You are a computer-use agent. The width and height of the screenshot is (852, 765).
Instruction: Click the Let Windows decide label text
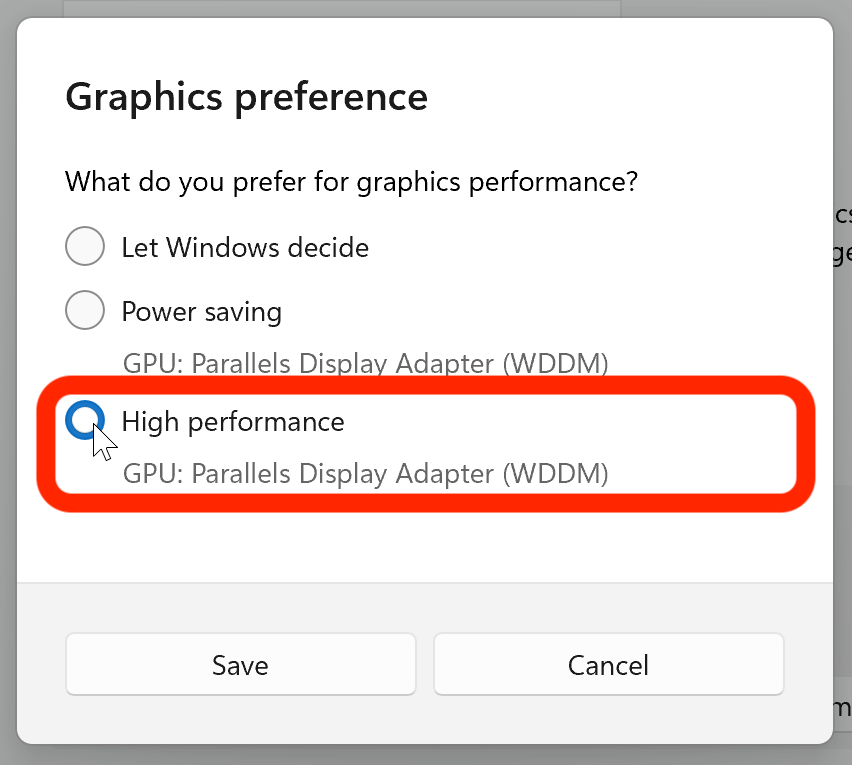pyautogui.click(x=245, y=247)
